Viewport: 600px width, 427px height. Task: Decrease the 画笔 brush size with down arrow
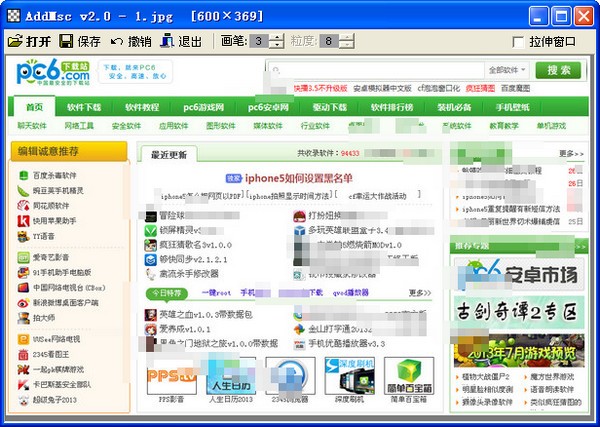(276, 45)
